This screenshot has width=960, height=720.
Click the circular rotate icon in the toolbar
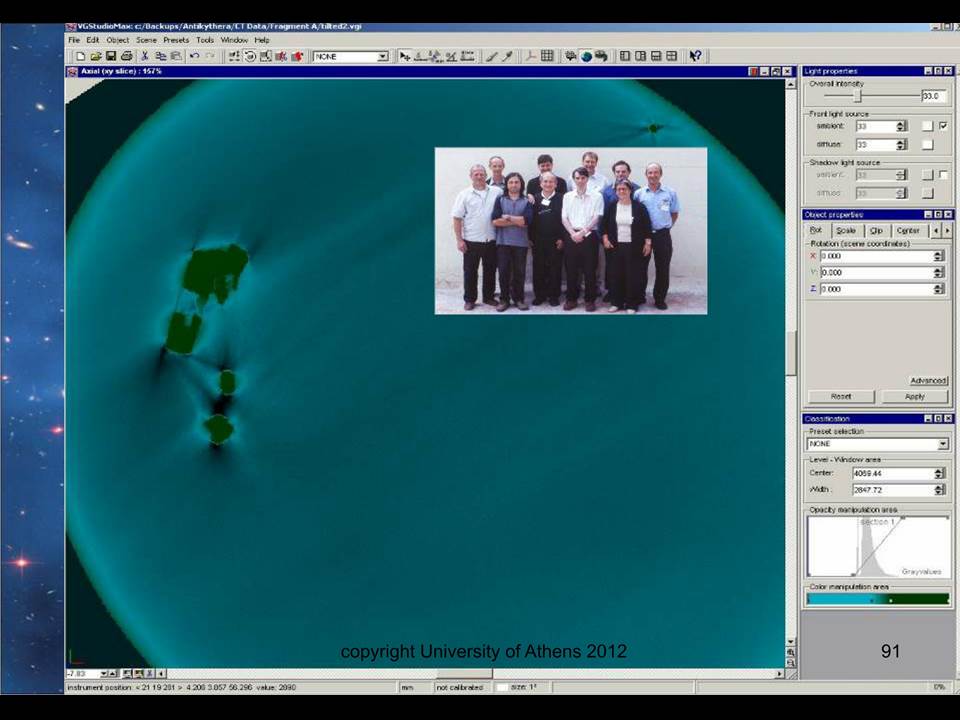[250, 56]
